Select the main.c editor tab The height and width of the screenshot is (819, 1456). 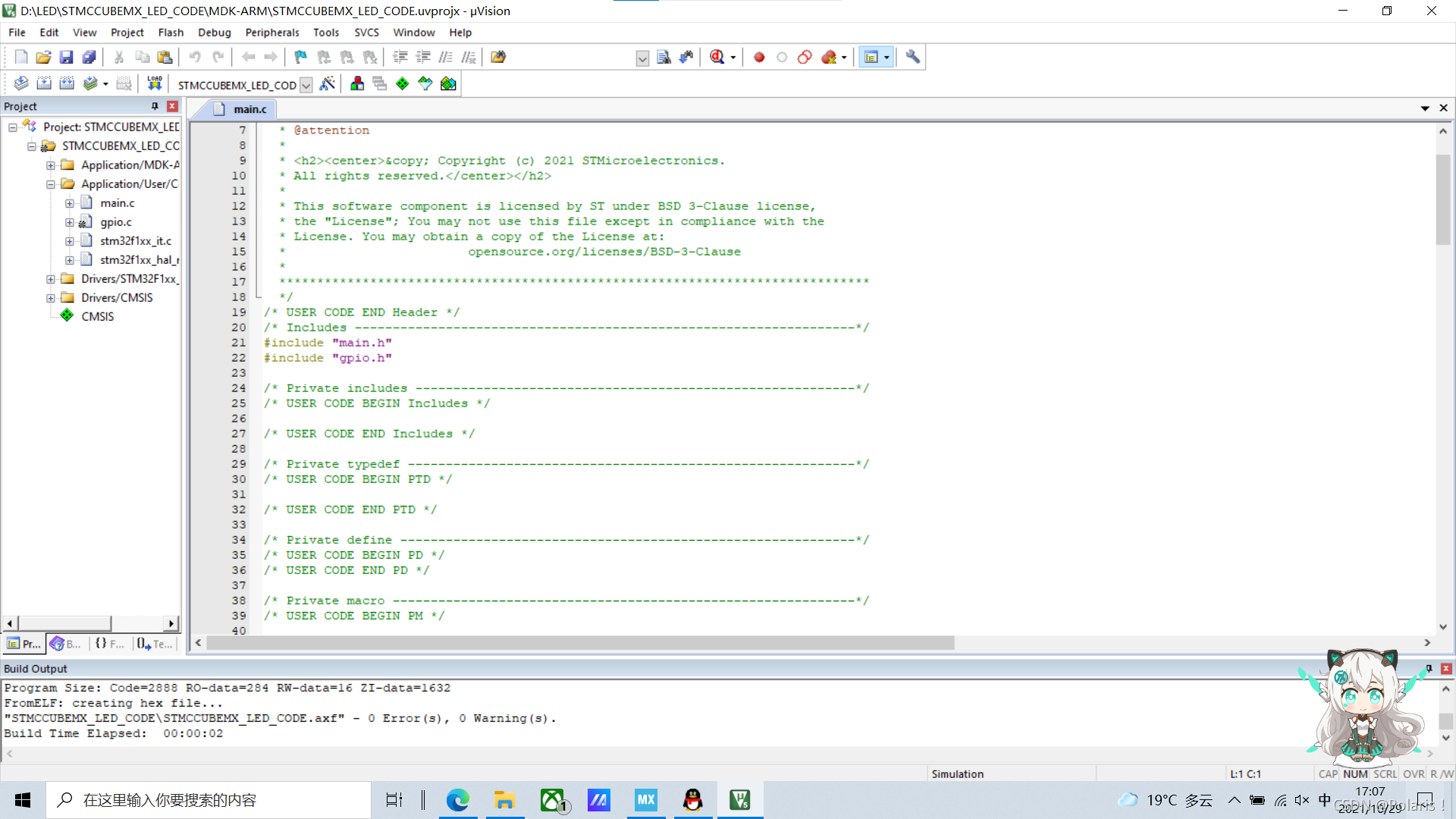pyautogui.click(x=249, y=109)
